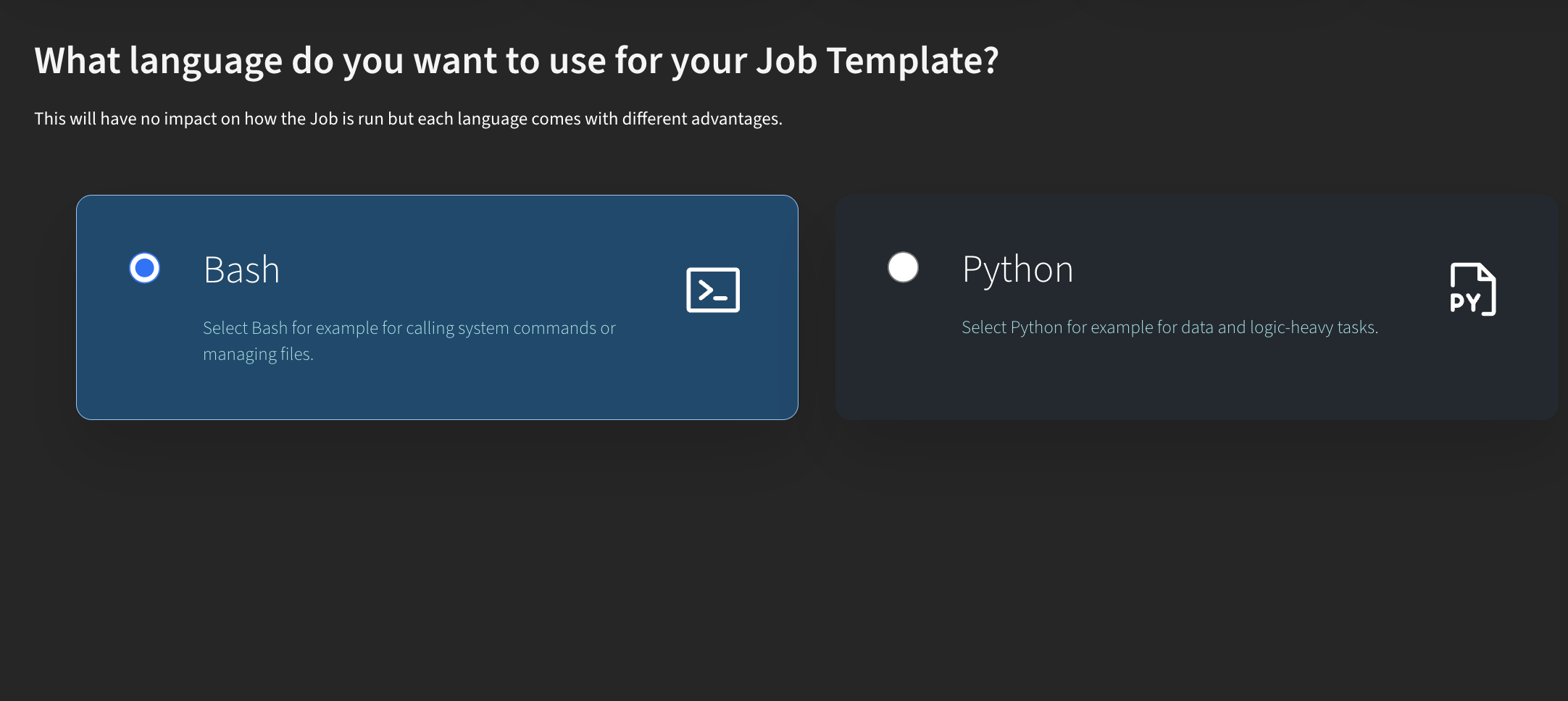Click the subtitle about language advantages
This screenshot has height=701, width=1568.
(408, 119)
